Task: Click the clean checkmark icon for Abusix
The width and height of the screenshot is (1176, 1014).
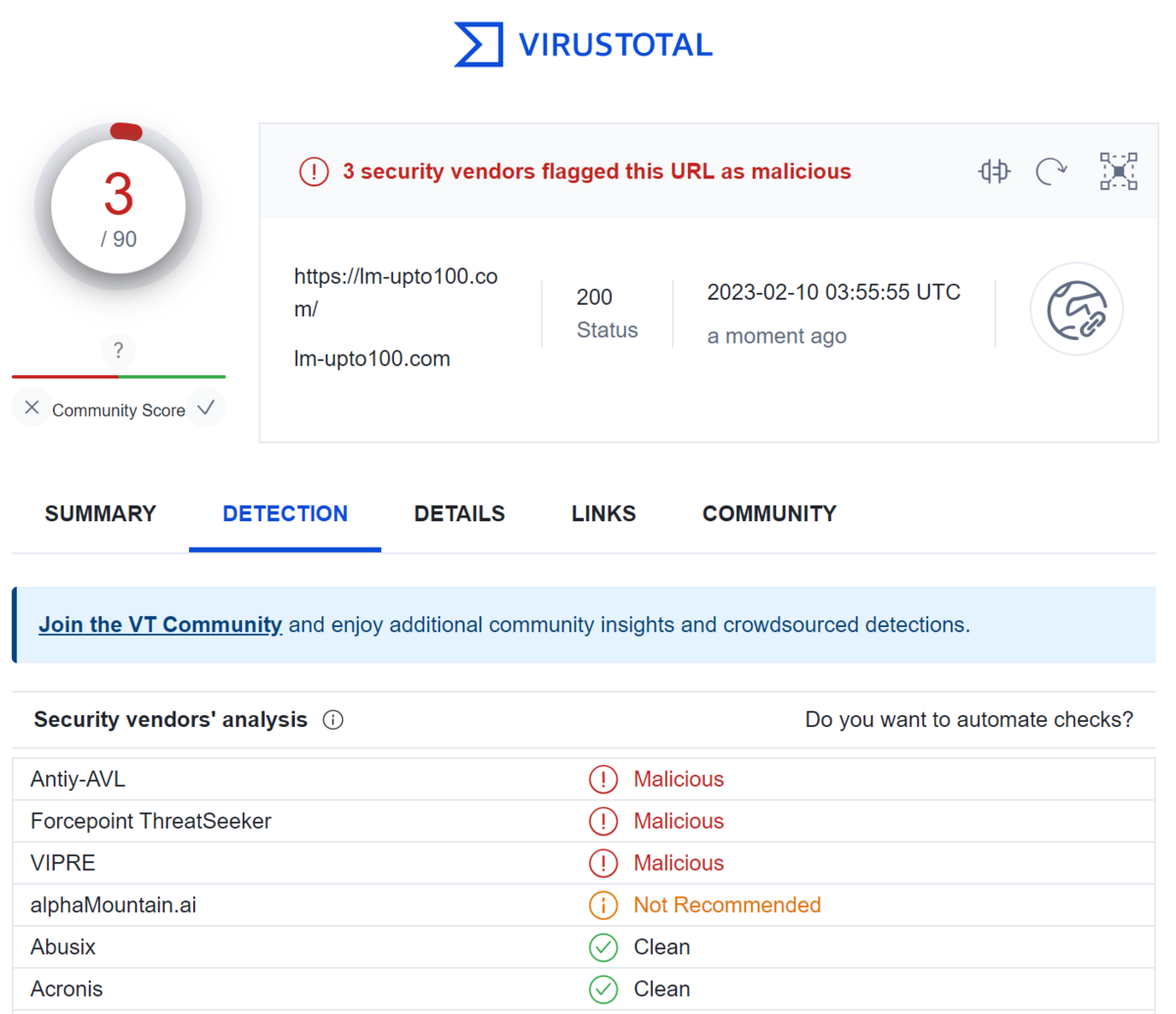Action: coord(603,947)
